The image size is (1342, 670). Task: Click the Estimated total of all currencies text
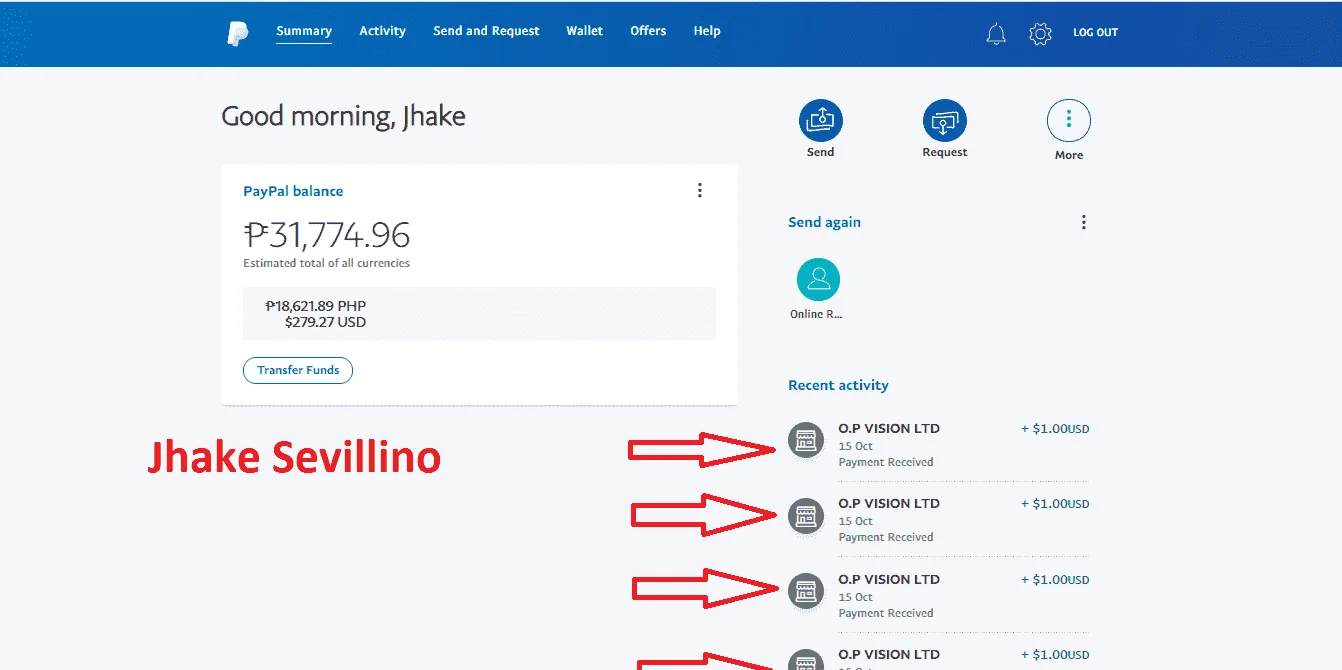pos(326,263)
